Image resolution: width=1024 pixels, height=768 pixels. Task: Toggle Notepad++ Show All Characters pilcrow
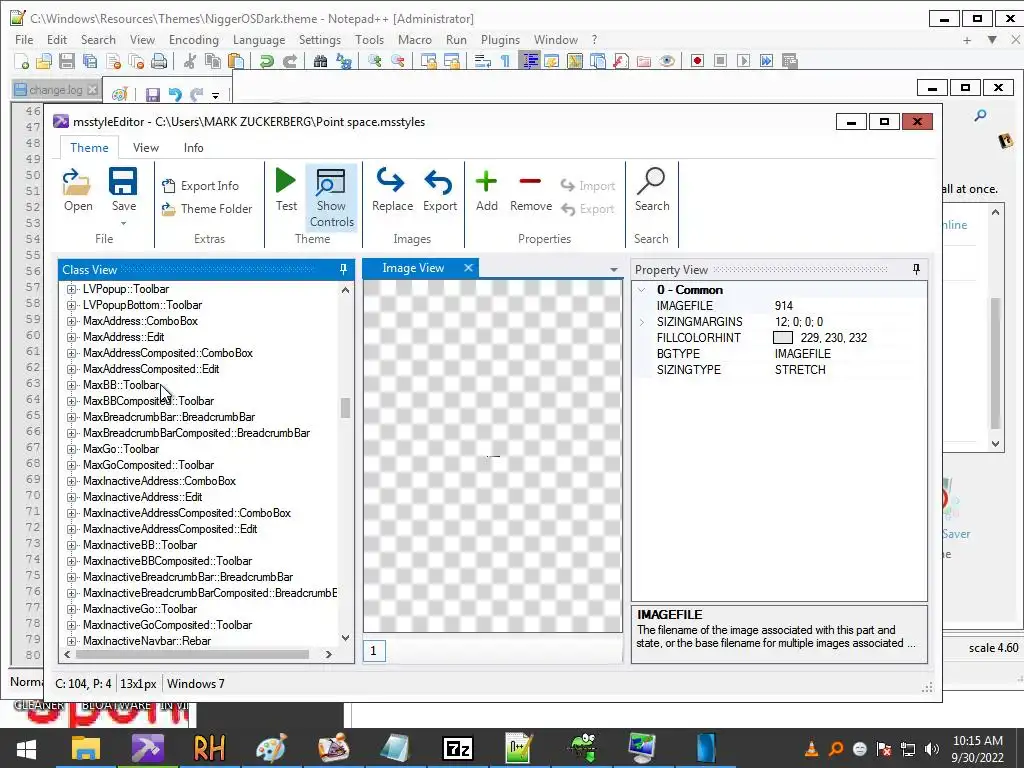coord(505,61)
